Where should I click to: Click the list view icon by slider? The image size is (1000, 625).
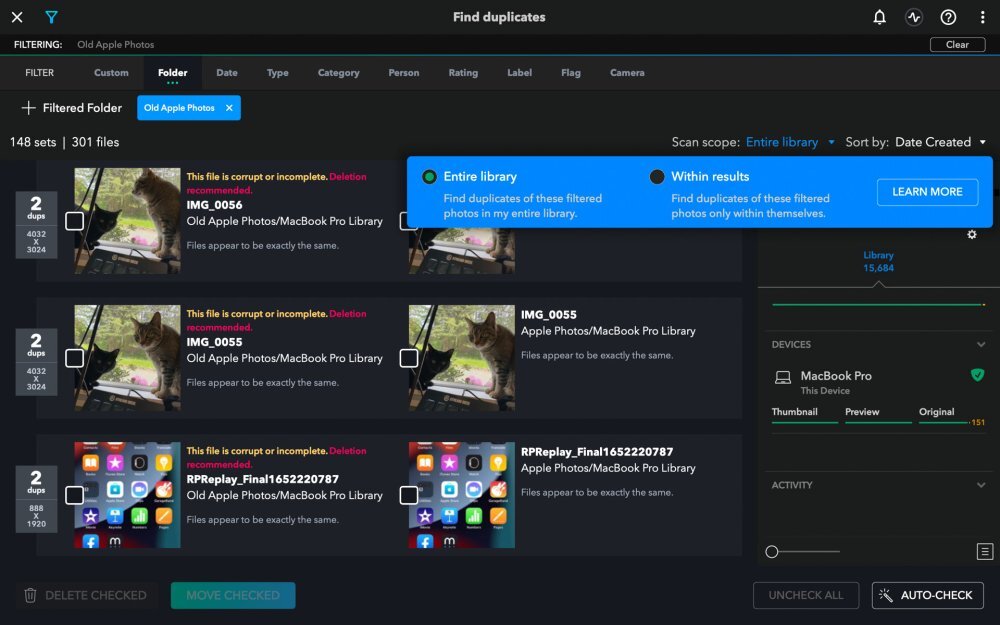pos(984,552)
